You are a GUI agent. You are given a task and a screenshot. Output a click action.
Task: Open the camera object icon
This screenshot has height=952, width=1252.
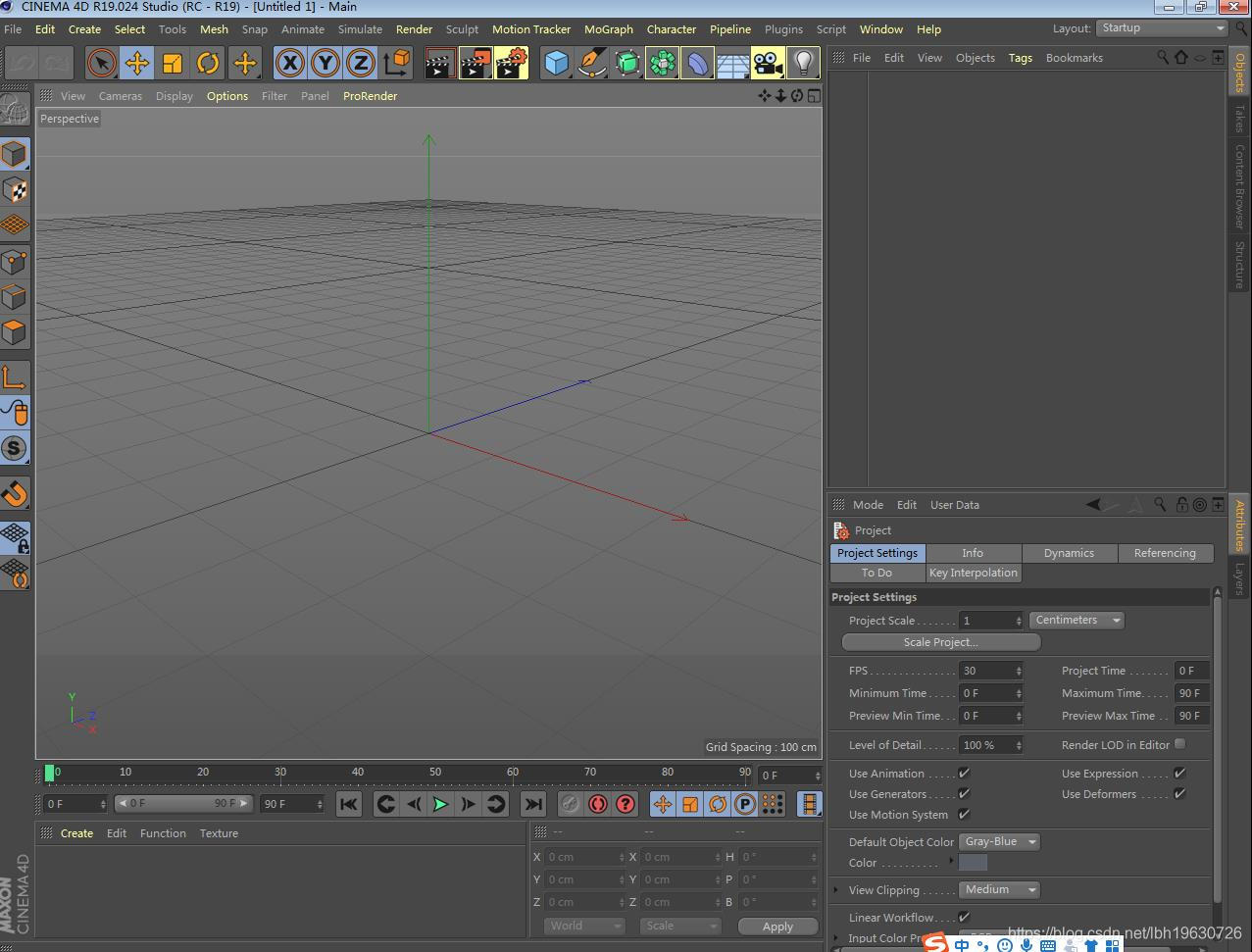point(768,64)
